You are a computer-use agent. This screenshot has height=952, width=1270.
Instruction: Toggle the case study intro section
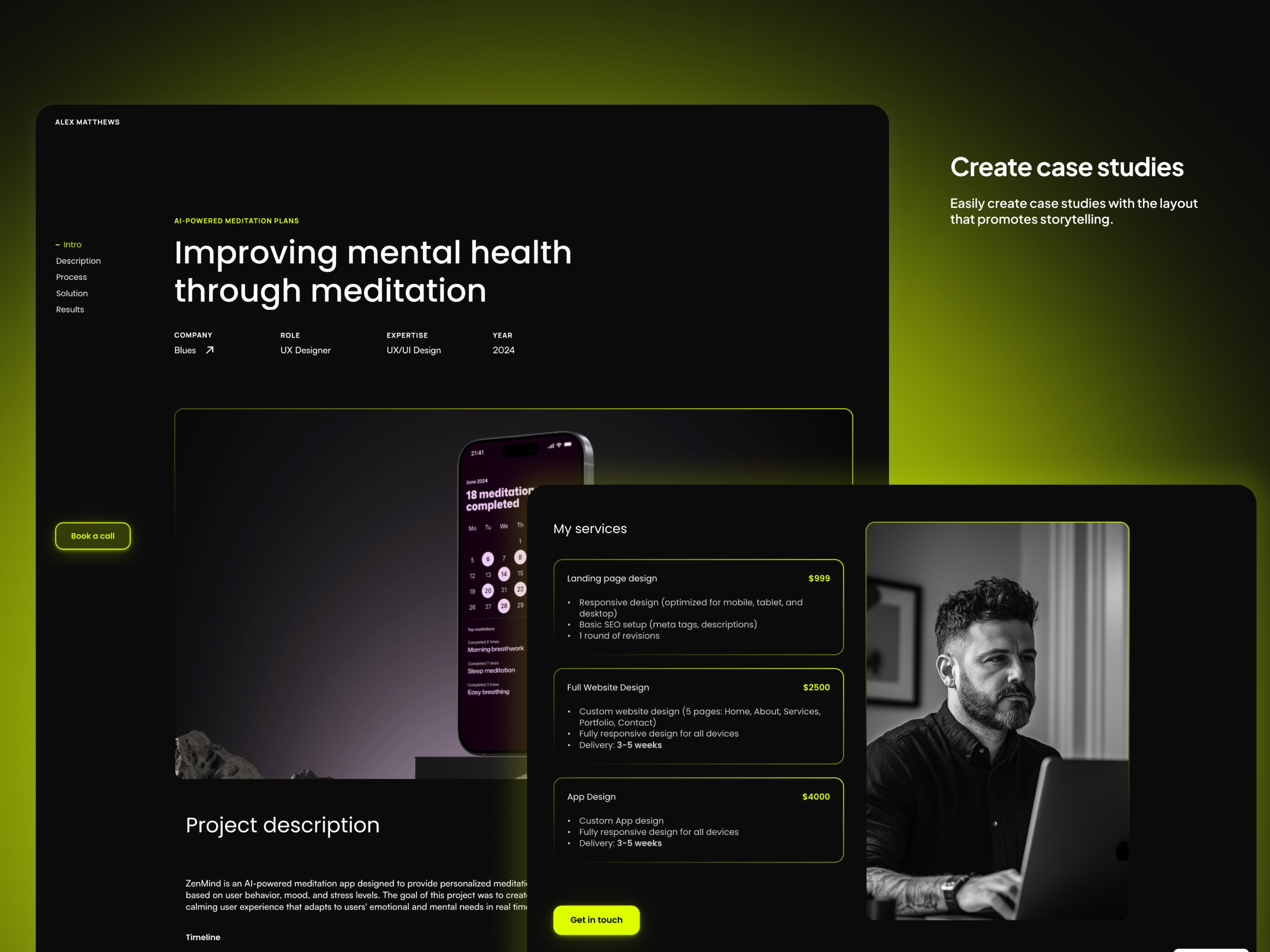tap(72, 244)
